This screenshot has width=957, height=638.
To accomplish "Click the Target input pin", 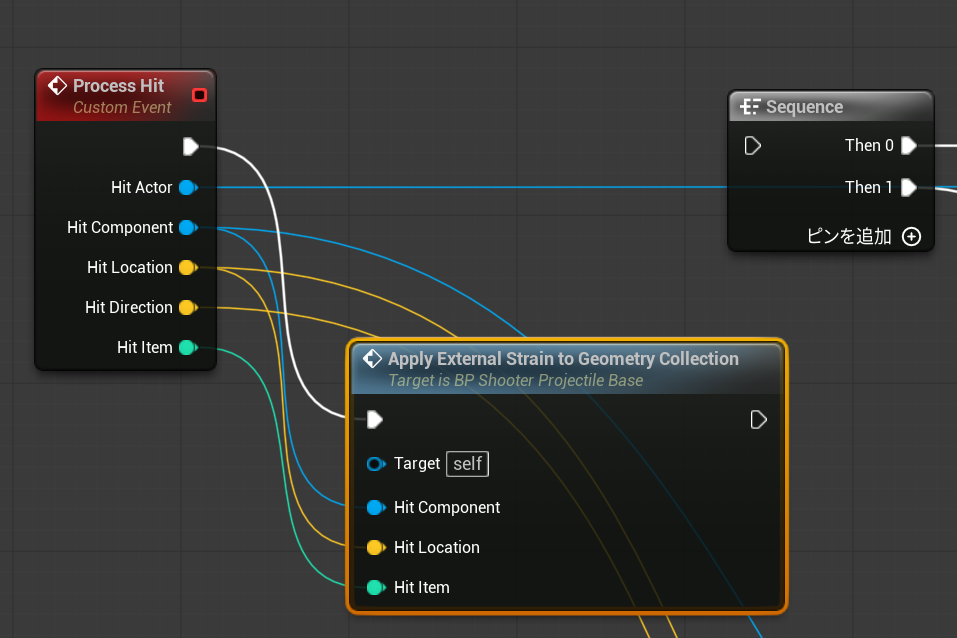I will point(375,464).
